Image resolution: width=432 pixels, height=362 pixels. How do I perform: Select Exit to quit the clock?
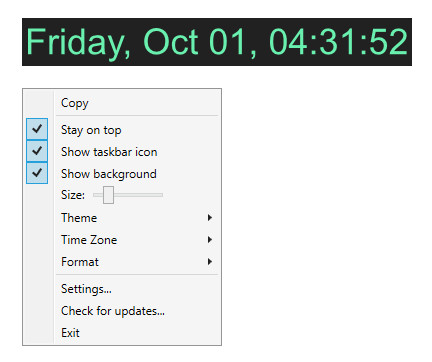pos(70,333)
